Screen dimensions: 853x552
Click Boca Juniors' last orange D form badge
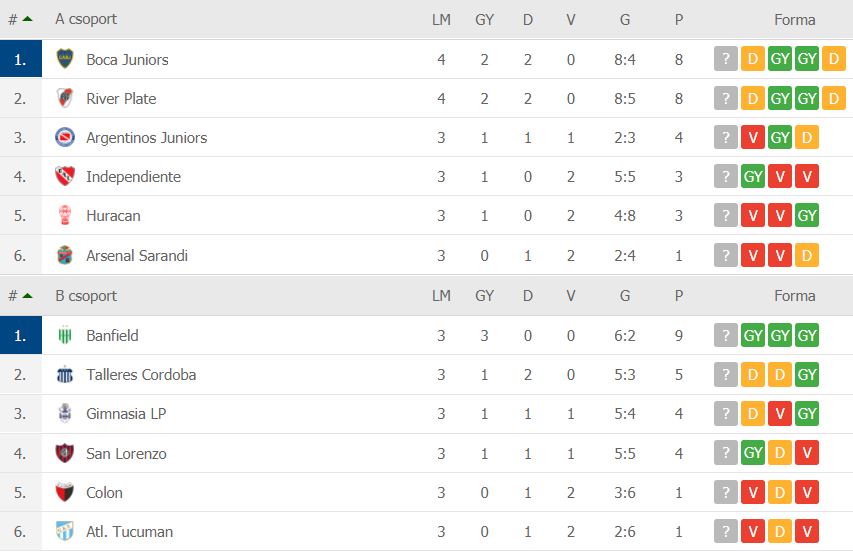(x=834, y=59)
